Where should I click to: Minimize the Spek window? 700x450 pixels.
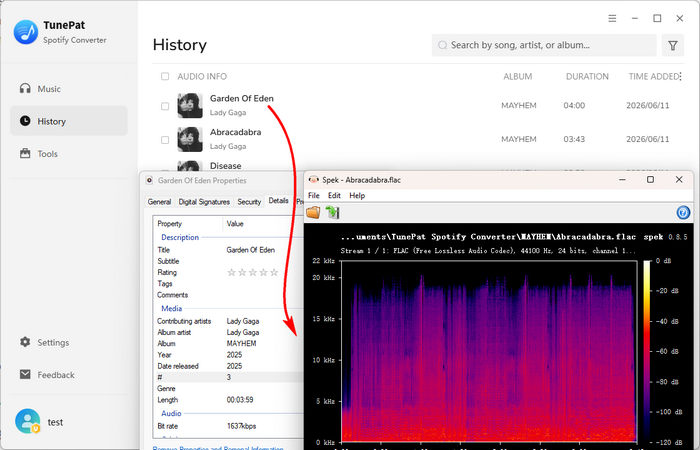[622, 179]
